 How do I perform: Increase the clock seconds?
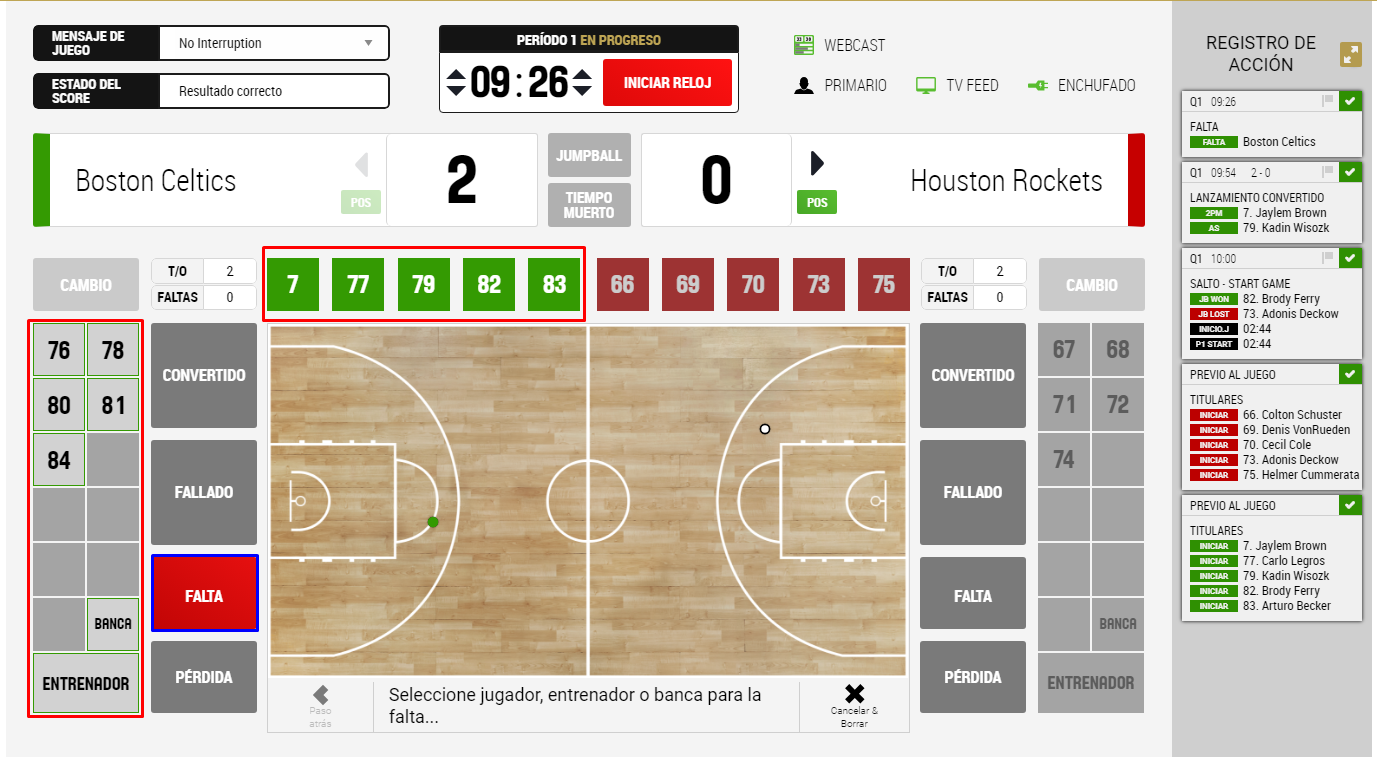pyautogui.click(x=583, y=73)
